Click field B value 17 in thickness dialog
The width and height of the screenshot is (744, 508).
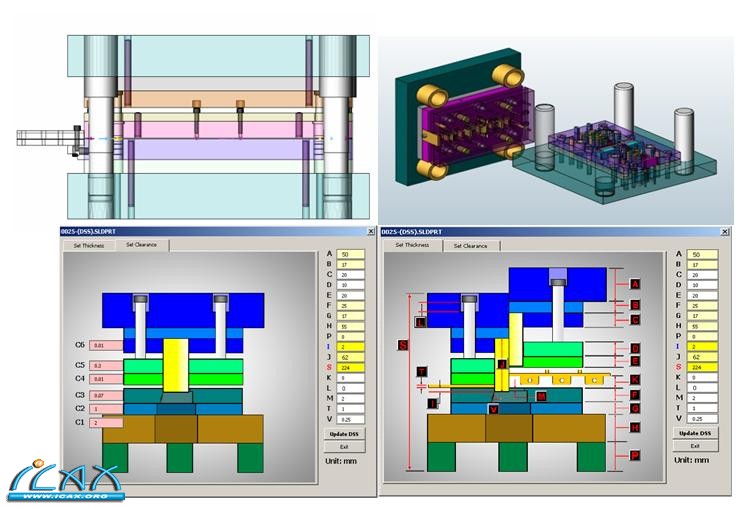(x=702, y=265)
